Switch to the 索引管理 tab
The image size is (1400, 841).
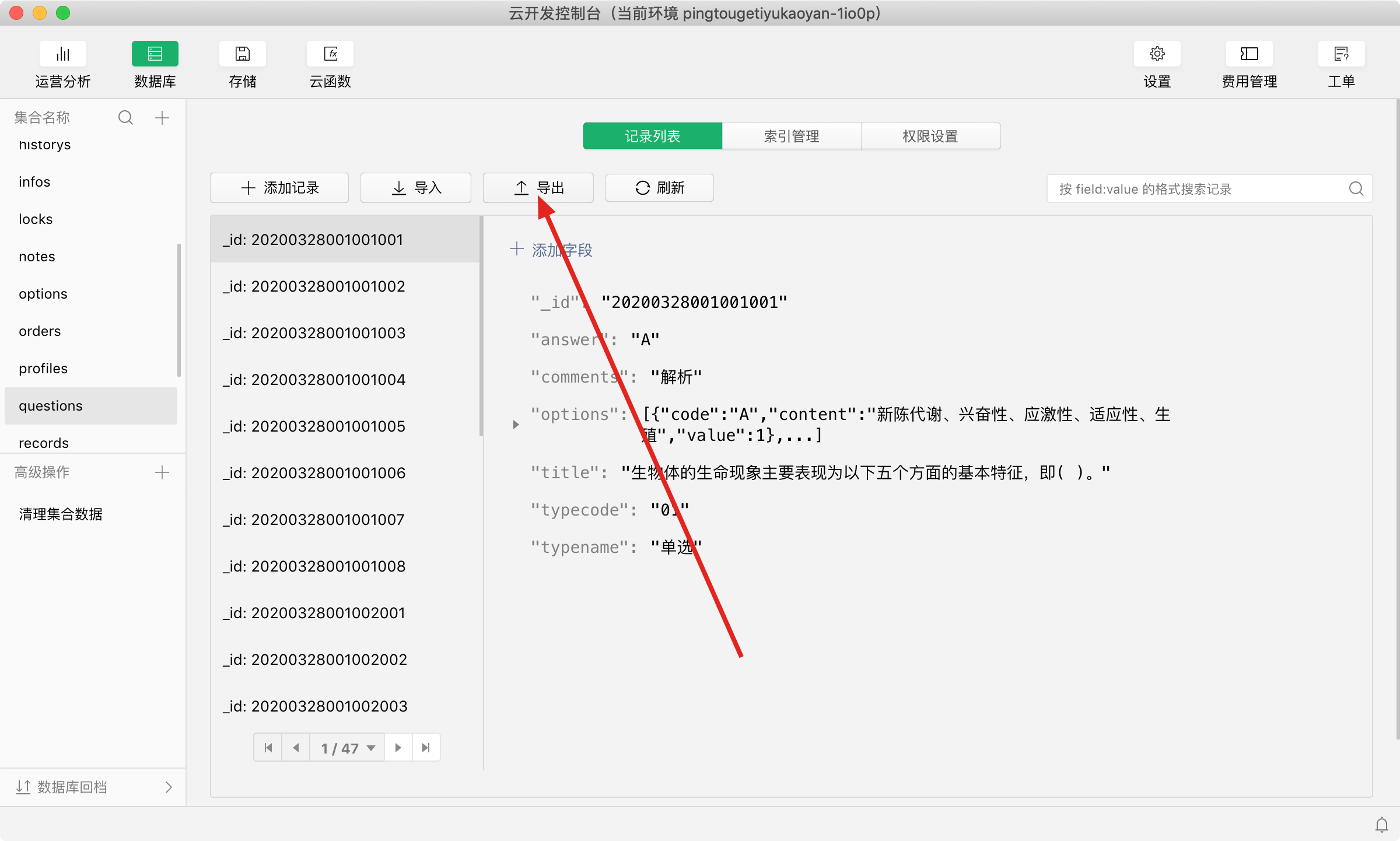pos(791,136)
